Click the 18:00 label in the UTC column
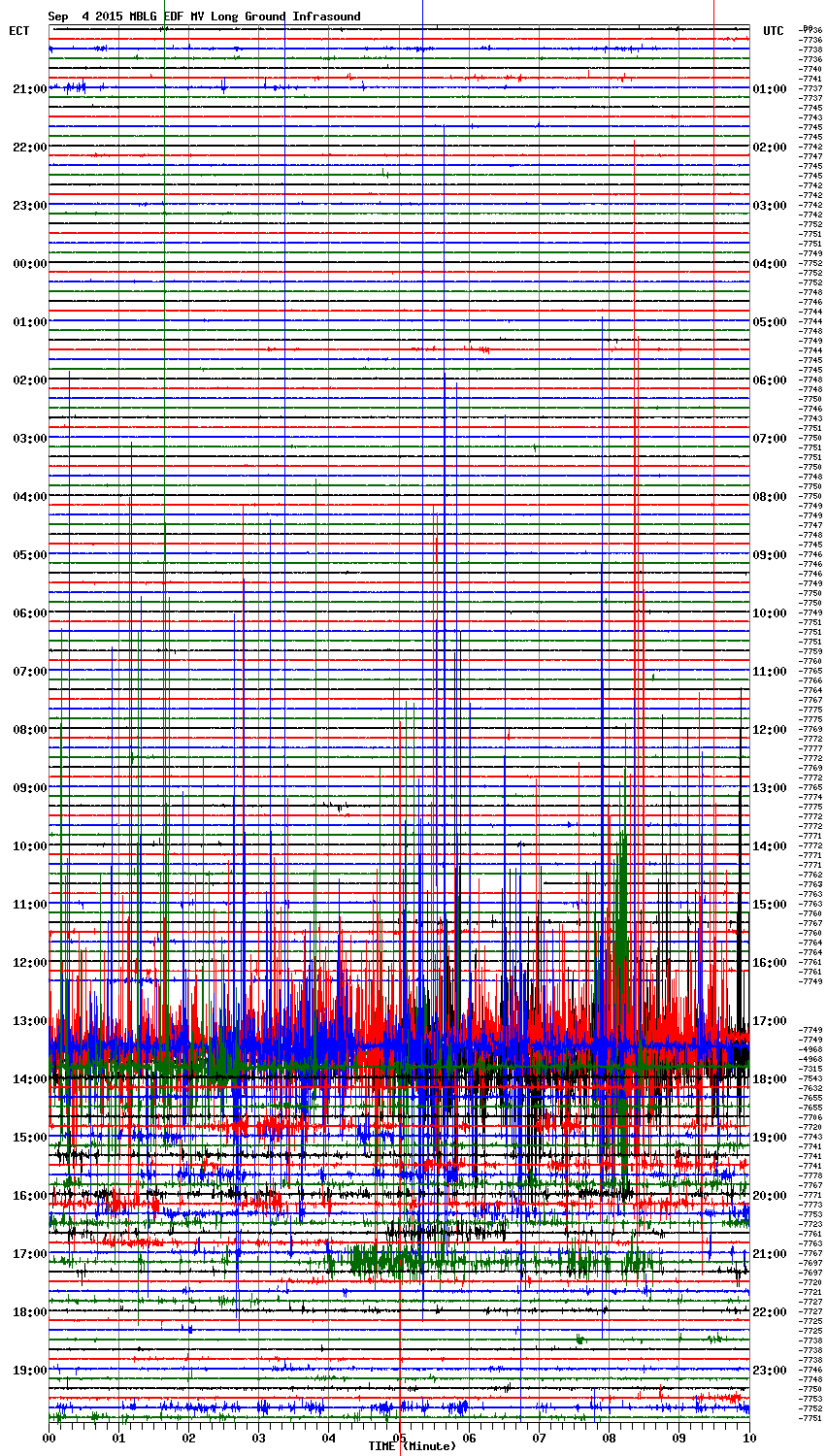 (770, 1079)
